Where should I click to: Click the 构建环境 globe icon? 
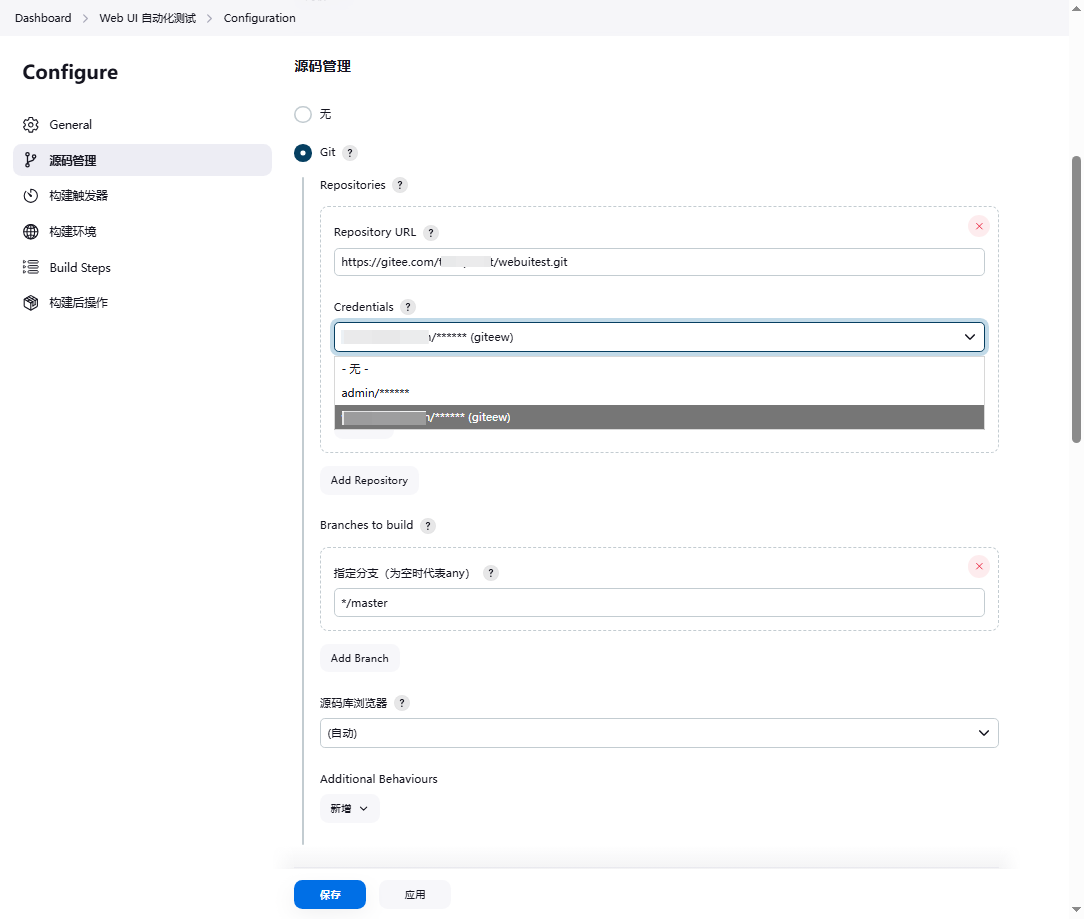pos(30,232)
